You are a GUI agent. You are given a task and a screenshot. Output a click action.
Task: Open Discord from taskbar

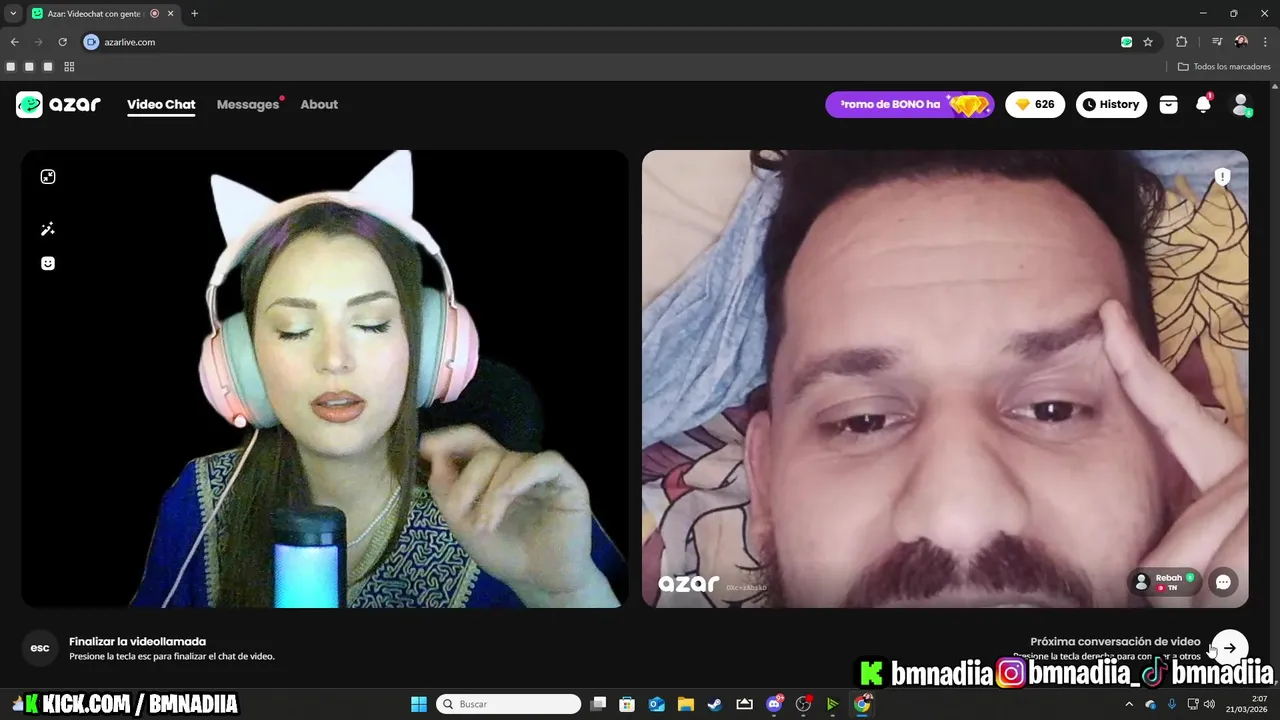click(774, 704)
